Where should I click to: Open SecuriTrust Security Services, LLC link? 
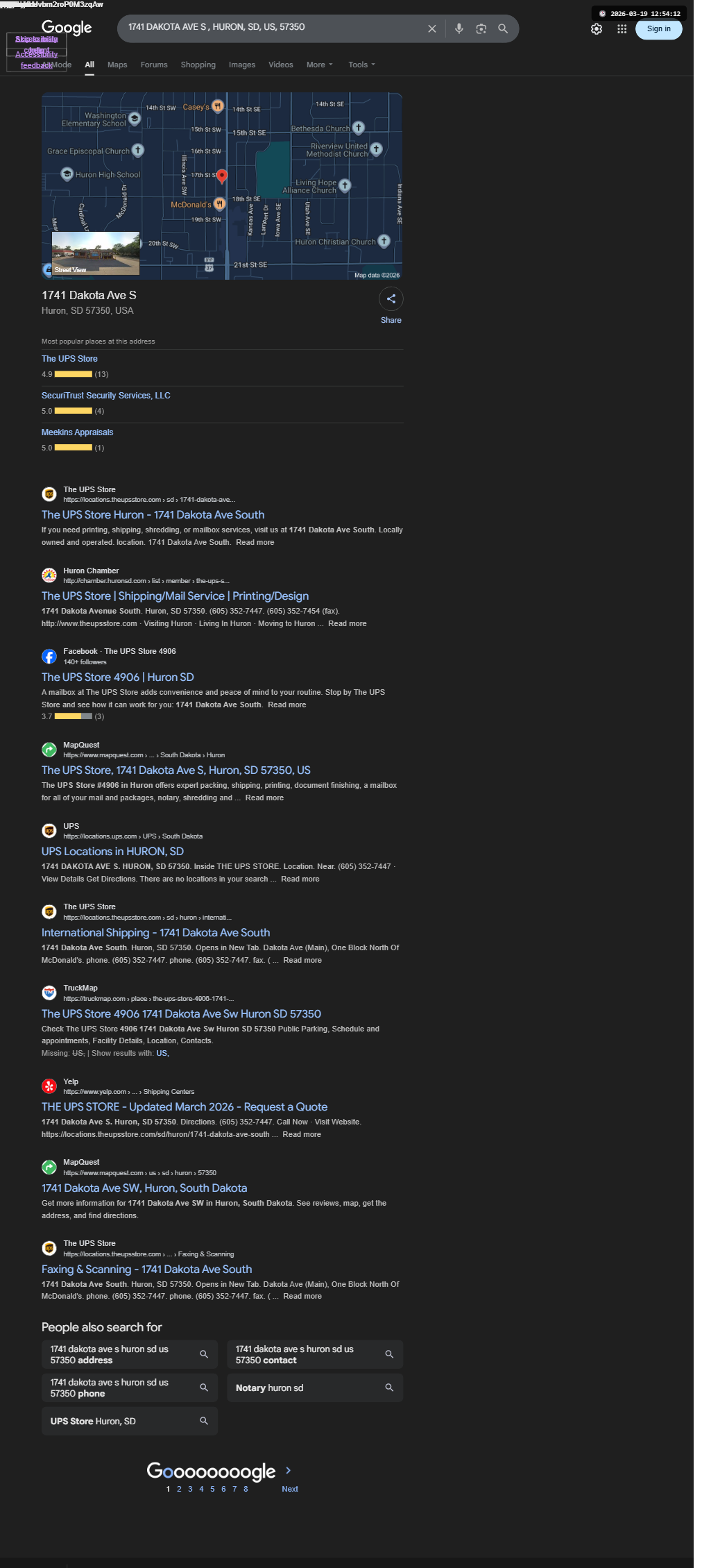click(106, 396)
